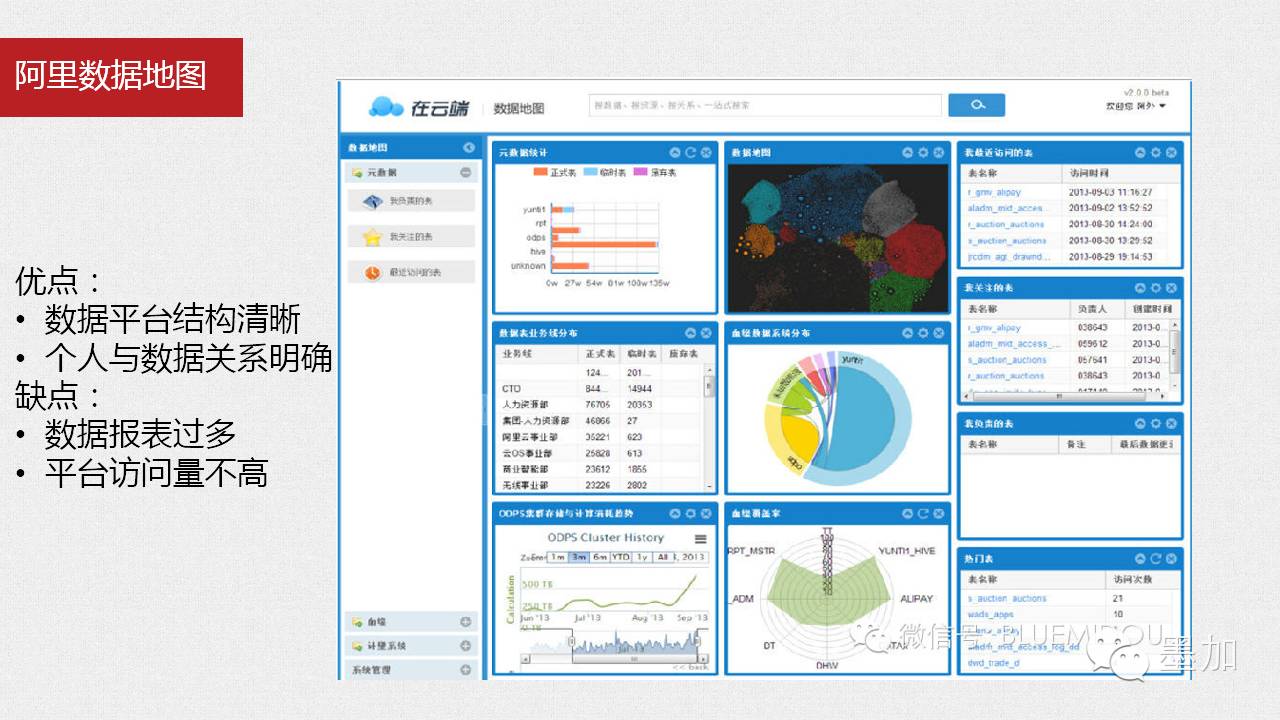Open ODPS Cluster History chart menu
The image size is (1280, 720).
(x=701, y=539)
